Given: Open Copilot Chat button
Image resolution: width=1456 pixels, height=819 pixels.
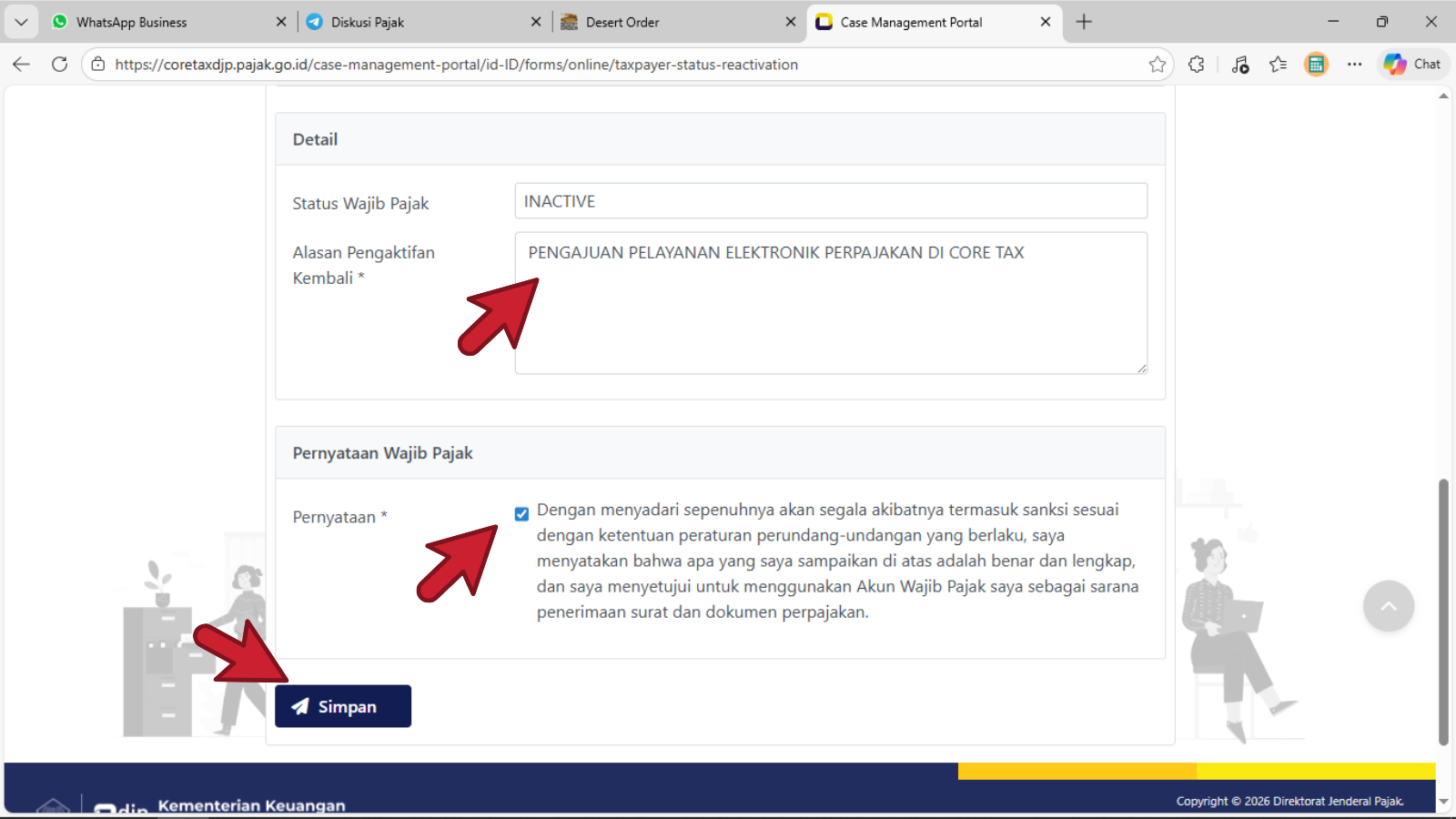Looking at the screenshot, I should [x=1412, y=64].
